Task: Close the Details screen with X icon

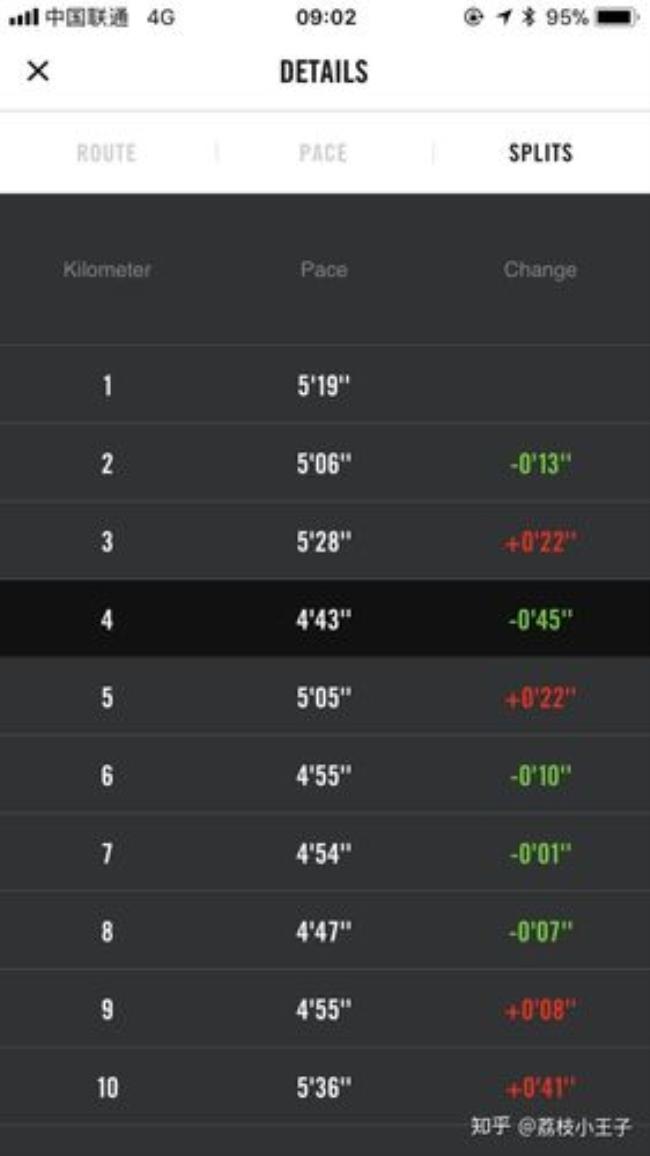Action: coord(38,71)
